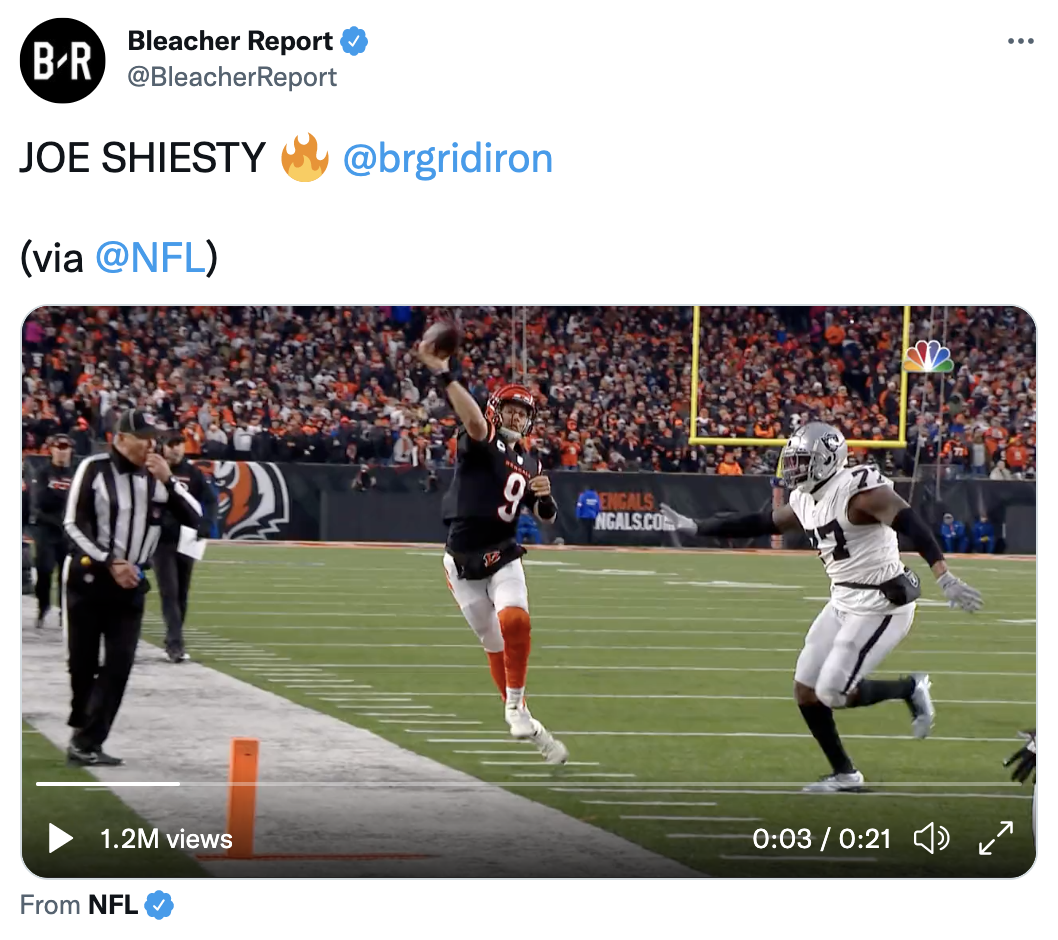Click the 0:03 / 0:21 time display
1058x940 pixels.
point(821,839)
